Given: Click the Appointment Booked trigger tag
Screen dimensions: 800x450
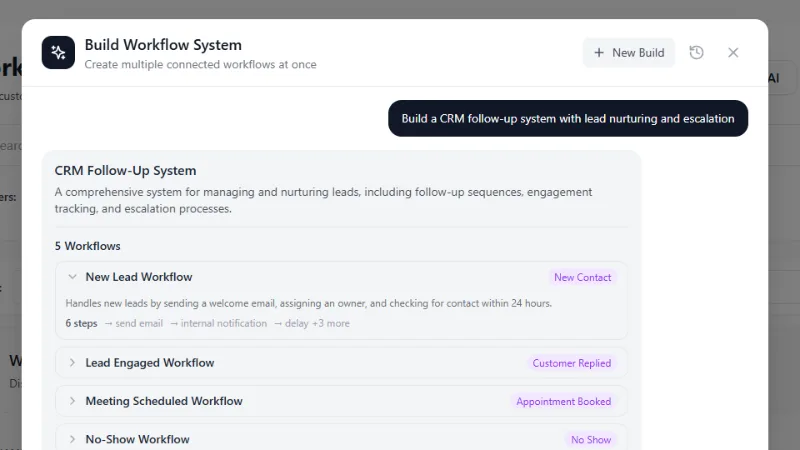Looking at the screenshot, I should pyautogui.click(x=563, y=402).
